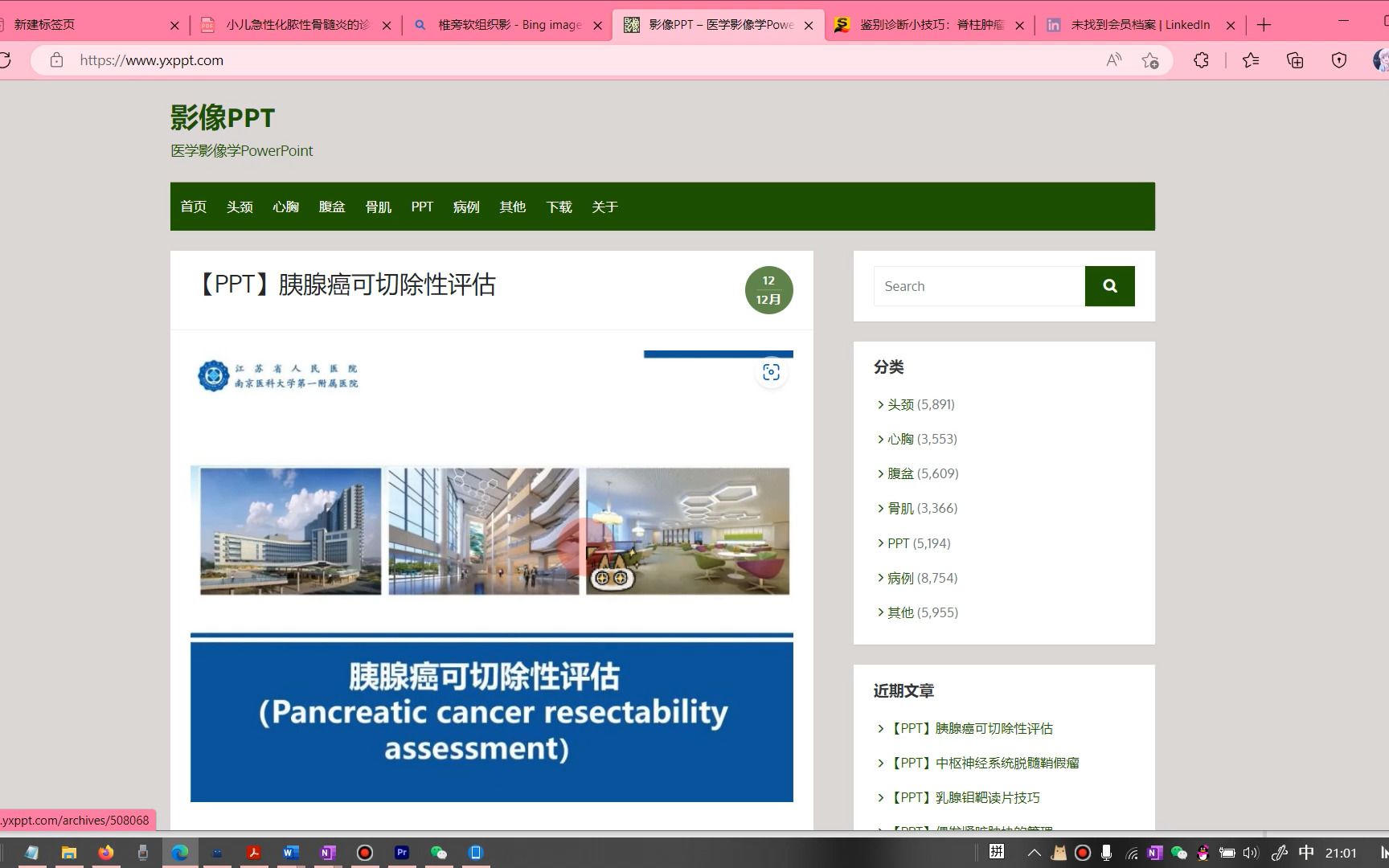Click the green search button in sidebar

[1109, 286]
